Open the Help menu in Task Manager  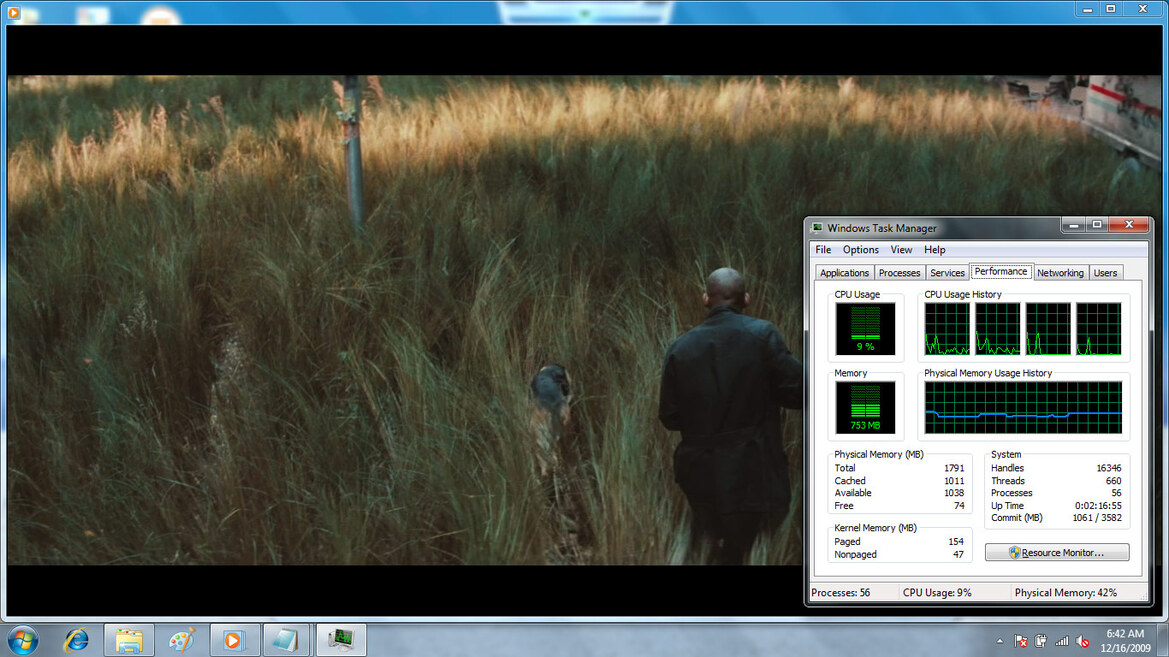[934, 250]
